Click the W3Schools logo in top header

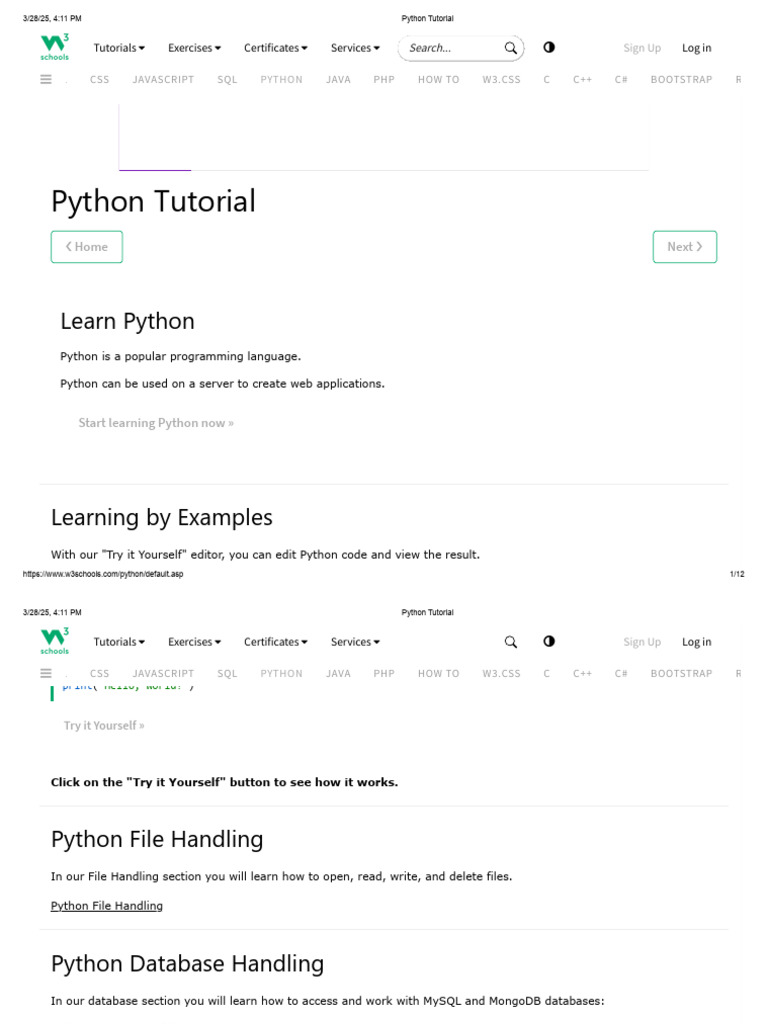54,48
